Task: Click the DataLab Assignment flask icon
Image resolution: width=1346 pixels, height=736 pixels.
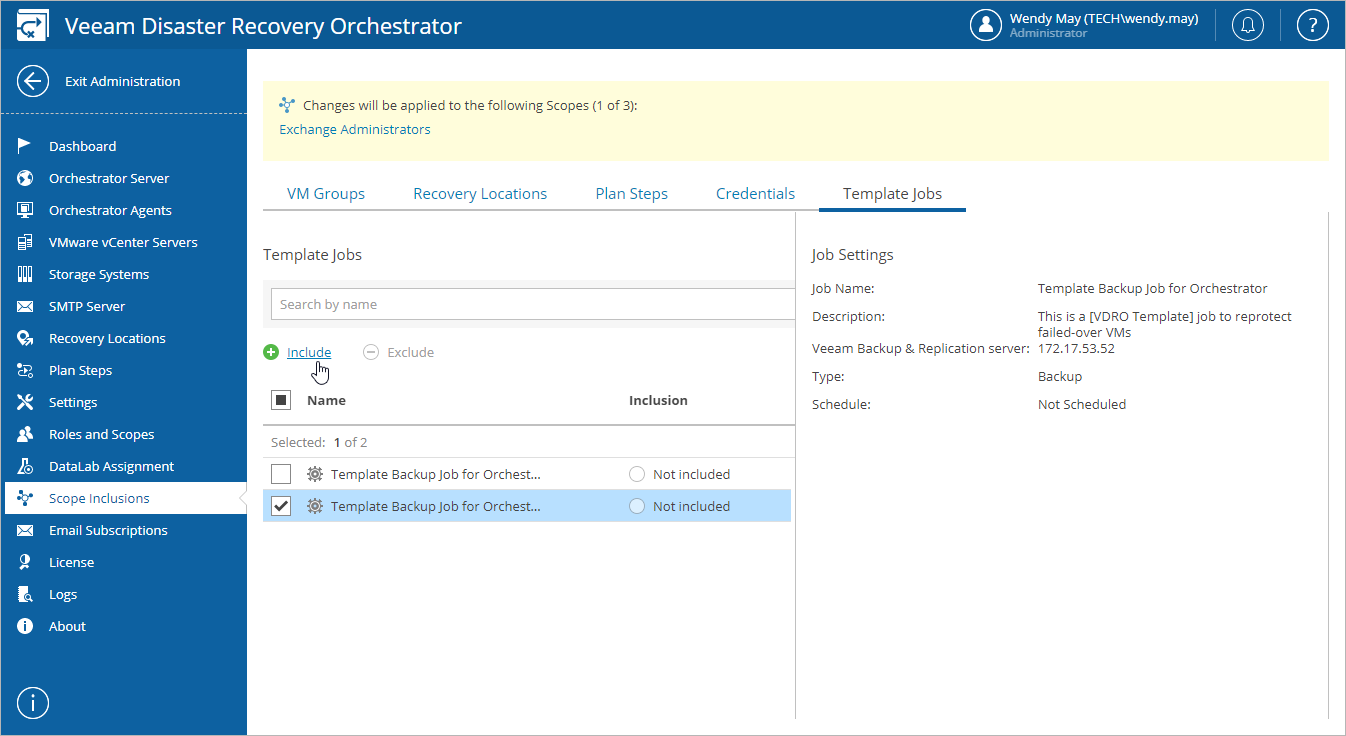Action: [26, 466]
